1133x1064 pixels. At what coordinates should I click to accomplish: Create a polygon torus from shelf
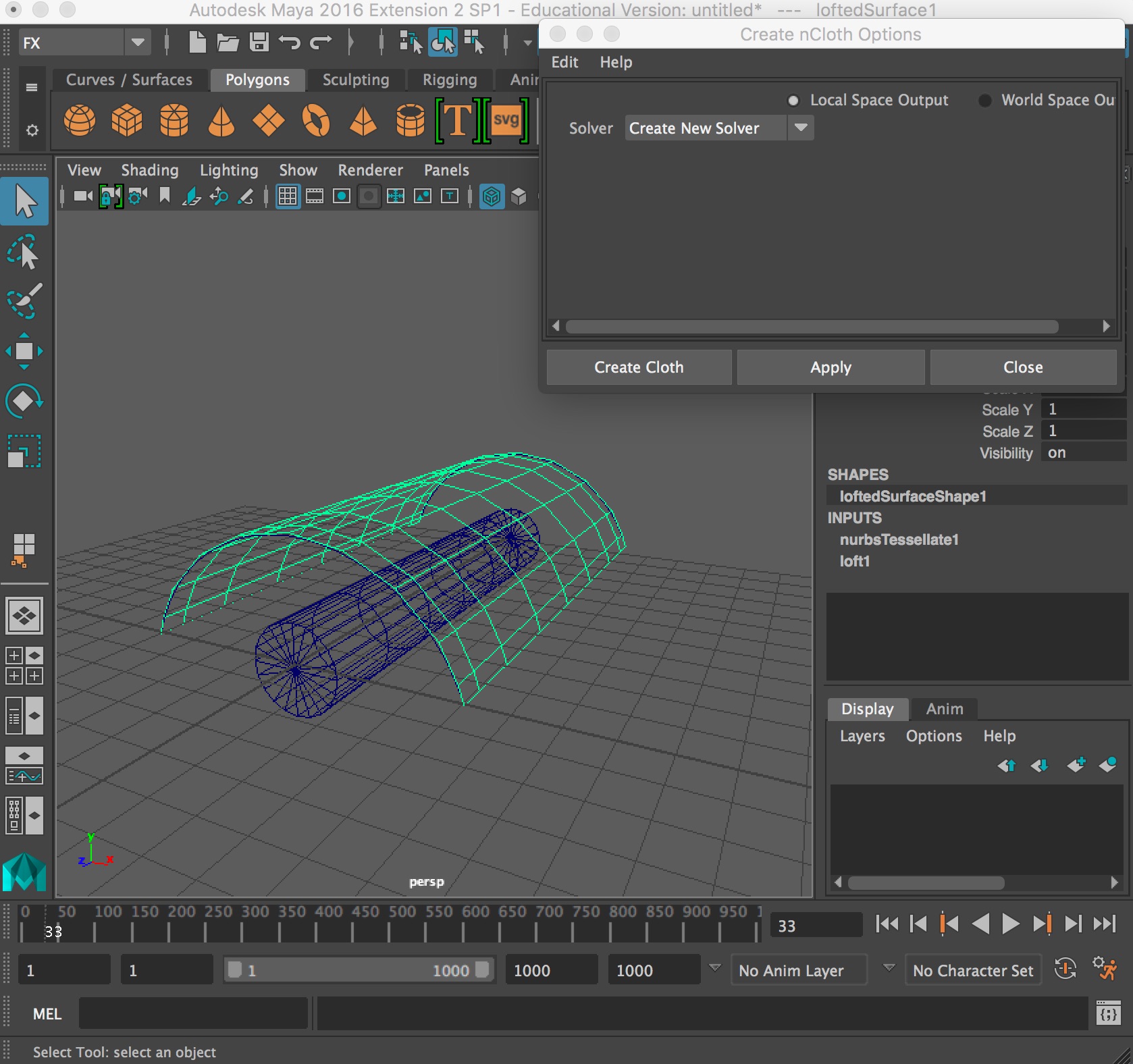pos(315,121)
